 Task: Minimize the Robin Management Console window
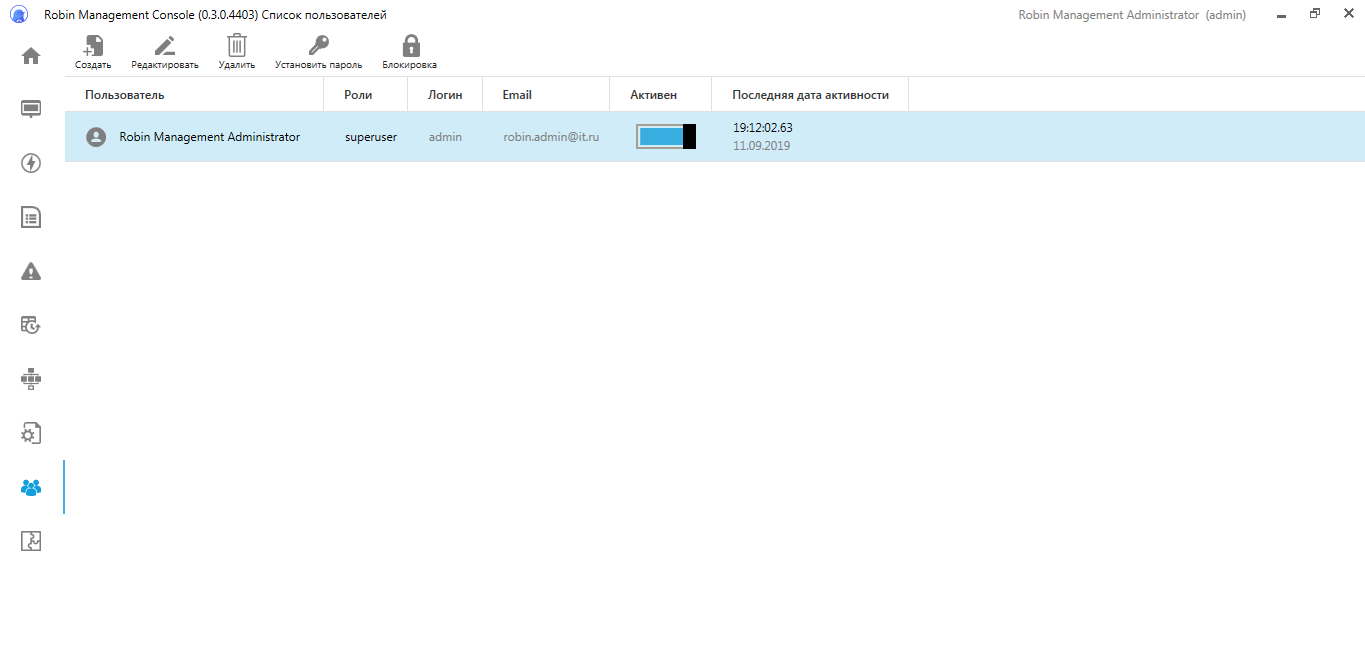[x=1281, y=15]
